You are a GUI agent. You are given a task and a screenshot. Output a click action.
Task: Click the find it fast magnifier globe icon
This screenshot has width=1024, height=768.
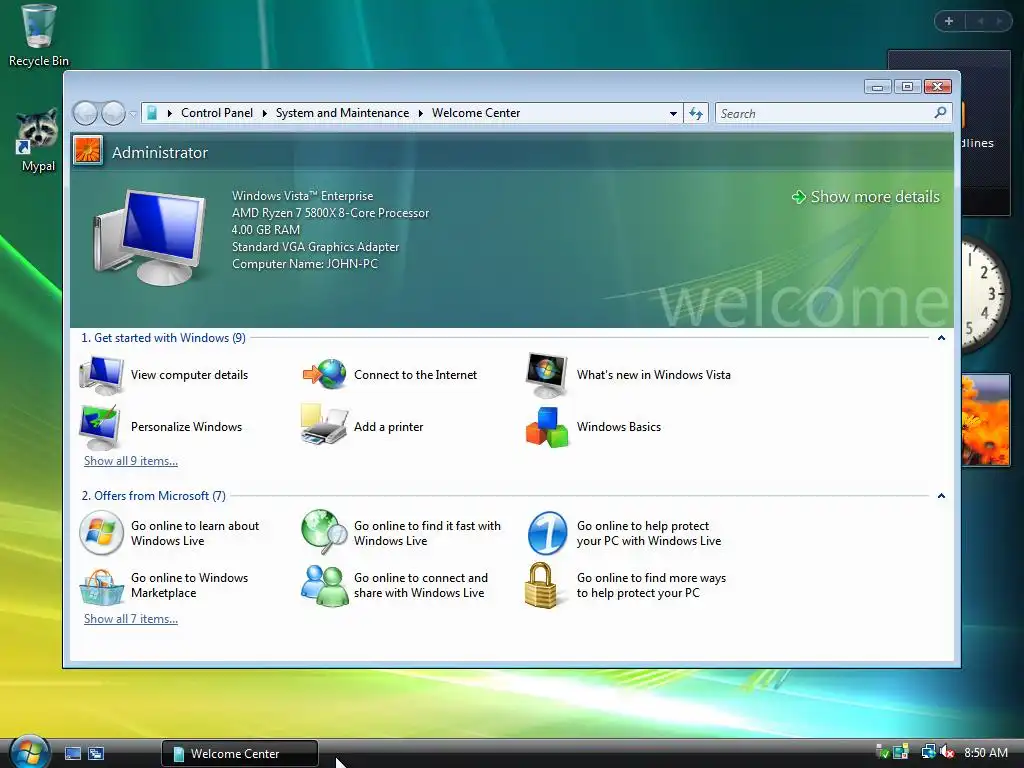pos(324,532)
